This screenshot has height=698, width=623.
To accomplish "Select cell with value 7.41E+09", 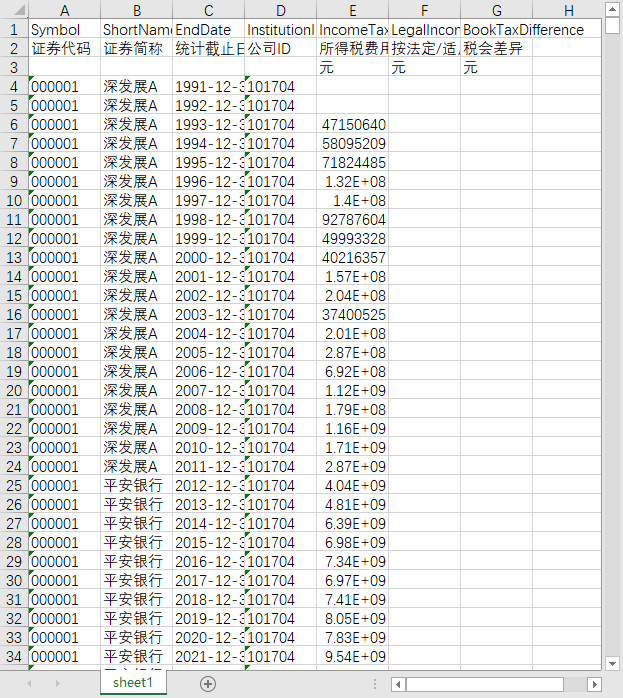I will tap(353, 599).
